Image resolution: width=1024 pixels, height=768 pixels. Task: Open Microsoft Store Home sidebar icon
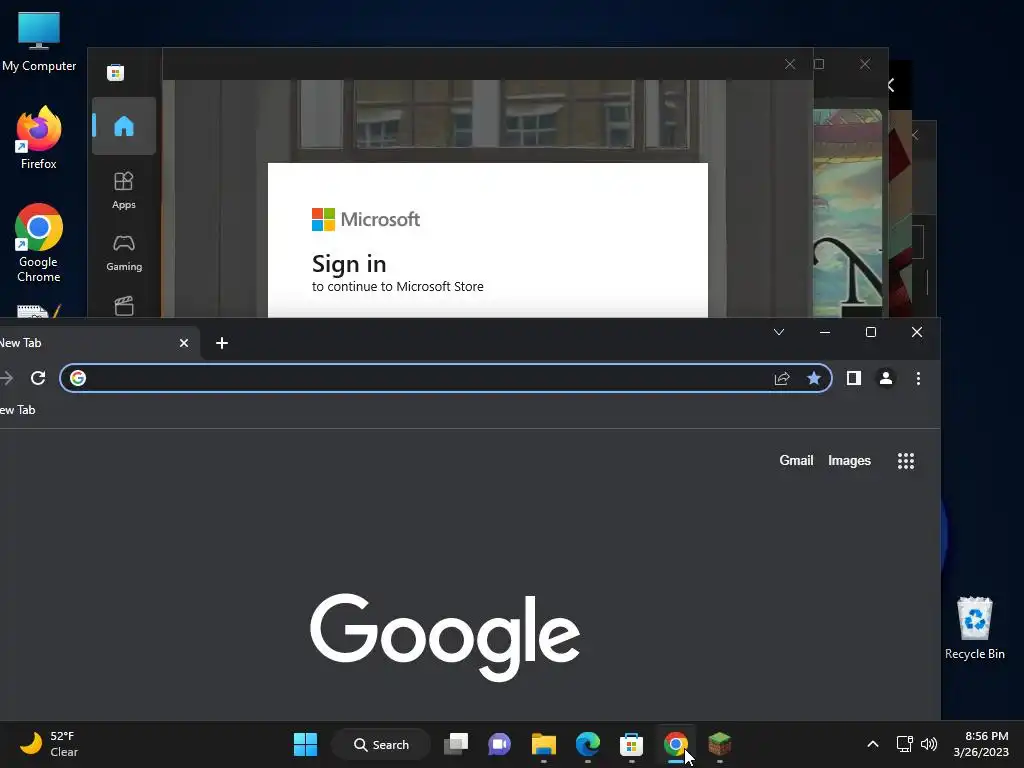pyautogui.click(x=123, y=125)
